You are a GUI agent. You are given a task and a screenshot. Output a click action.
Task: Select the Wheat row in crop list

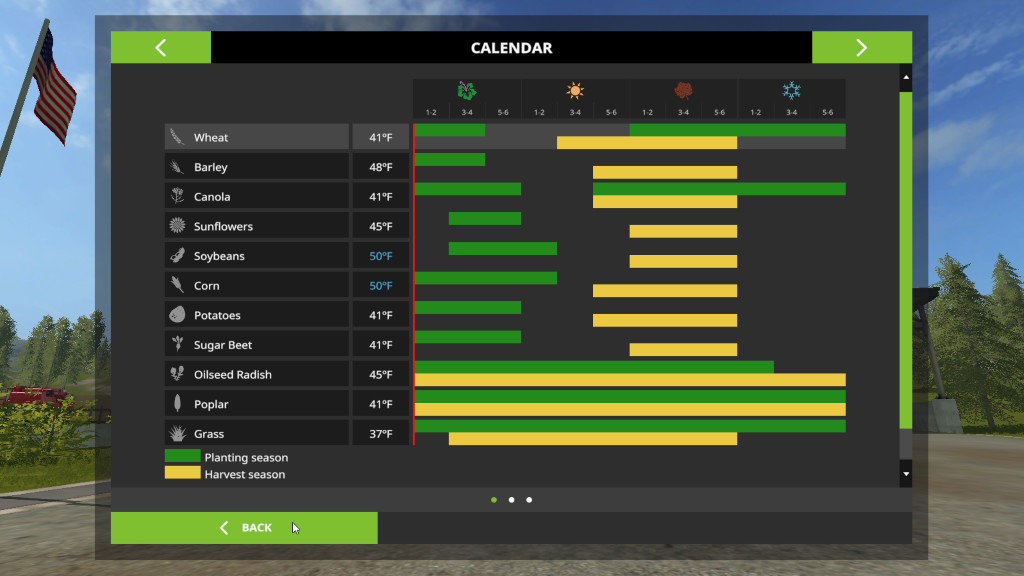257,137
